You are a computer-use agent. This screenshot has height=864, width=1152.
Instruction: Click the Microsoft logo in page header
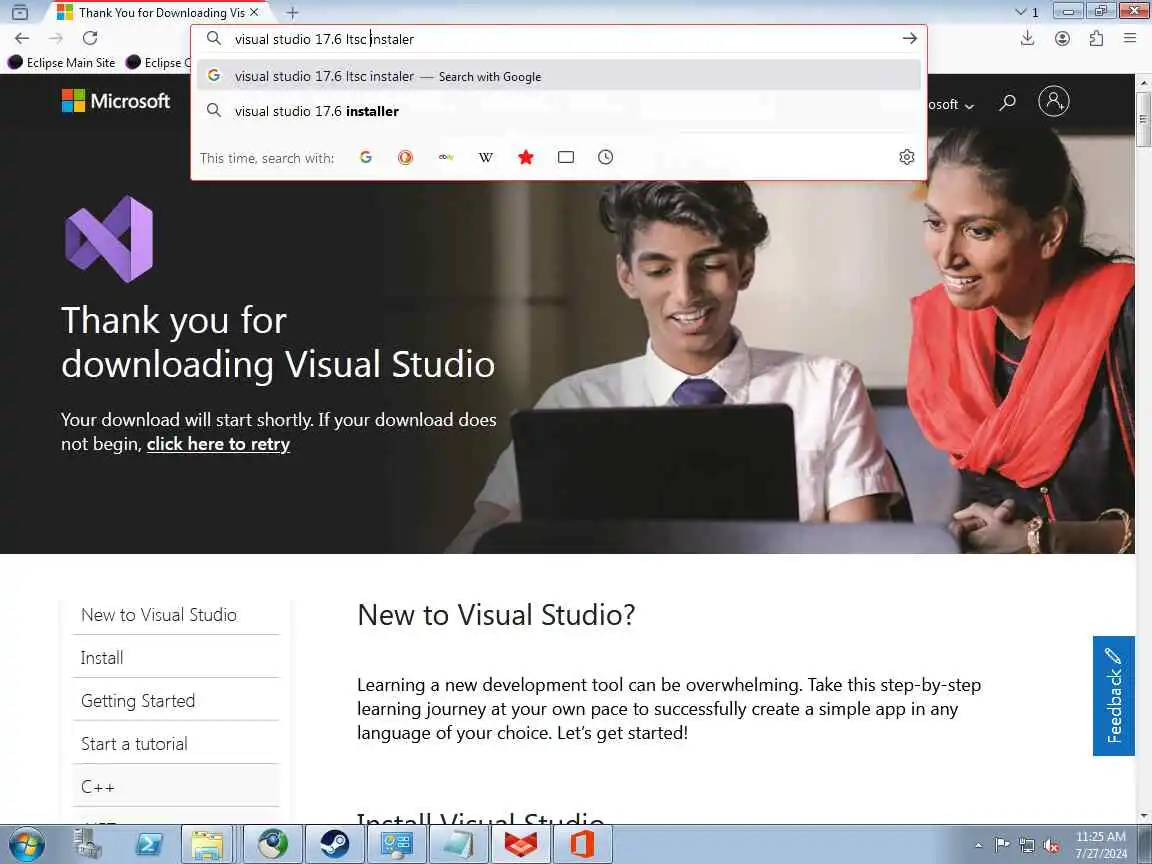coord(116,101)
